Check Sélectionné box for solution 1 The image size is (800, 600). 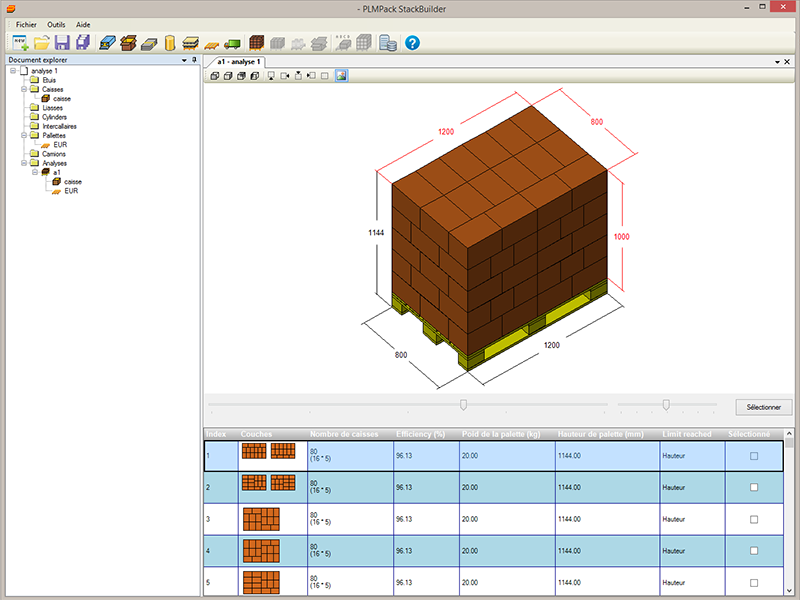click(754, 456)
